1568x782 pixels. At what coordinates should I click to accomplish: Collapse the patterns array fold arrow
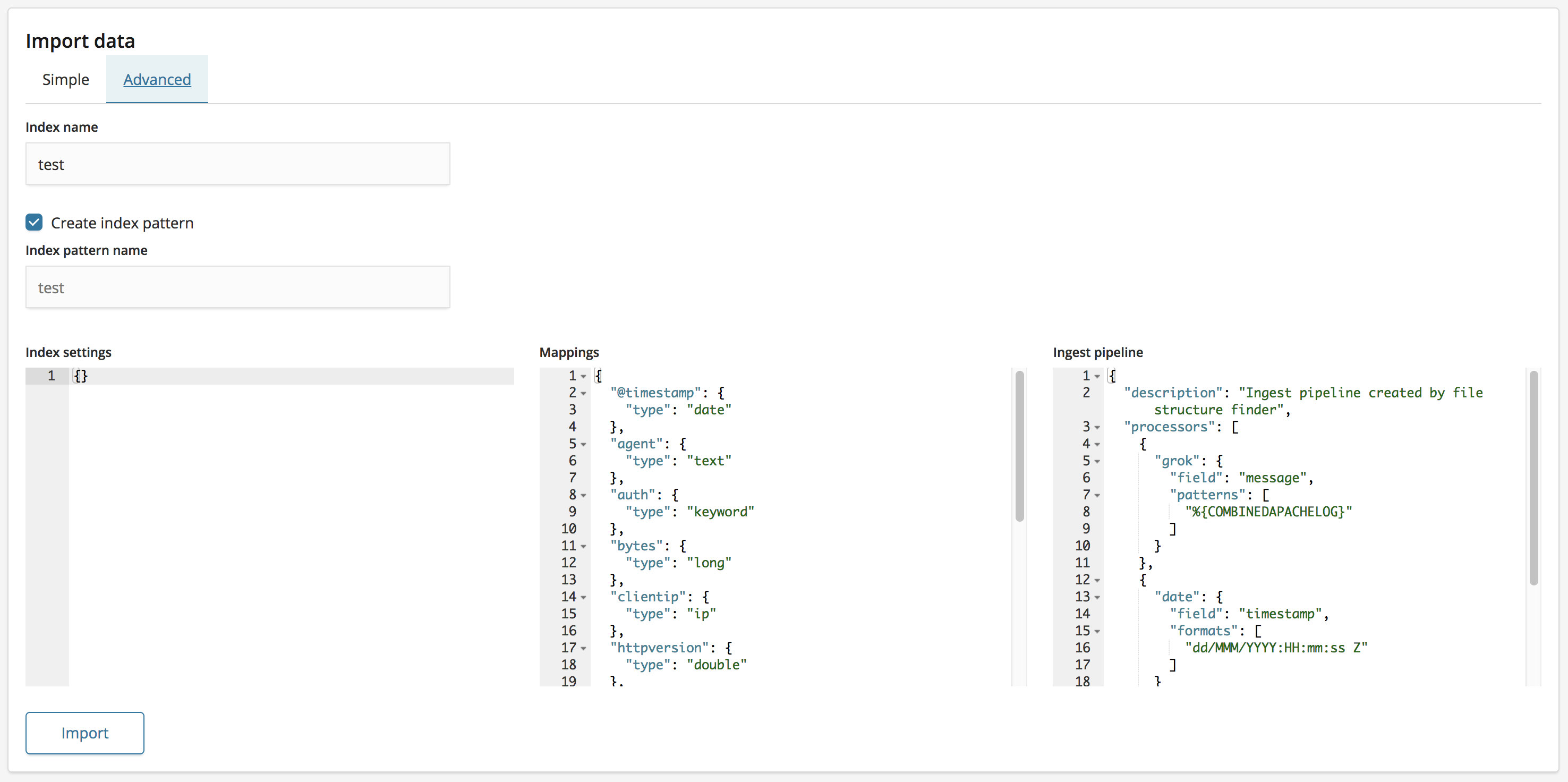click(1097, 496)
